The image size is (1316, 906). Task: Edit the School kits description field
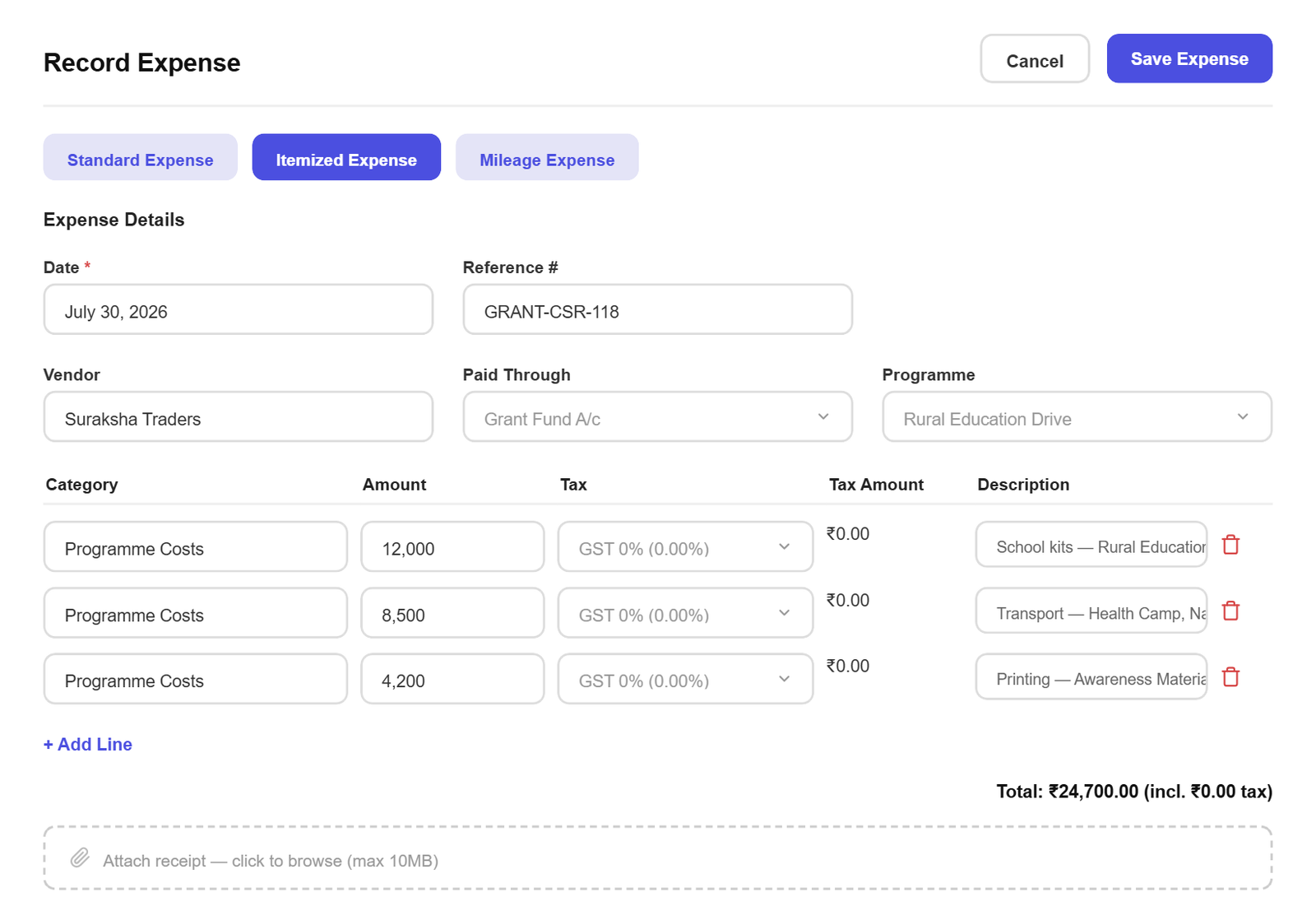pos(1091,545)
